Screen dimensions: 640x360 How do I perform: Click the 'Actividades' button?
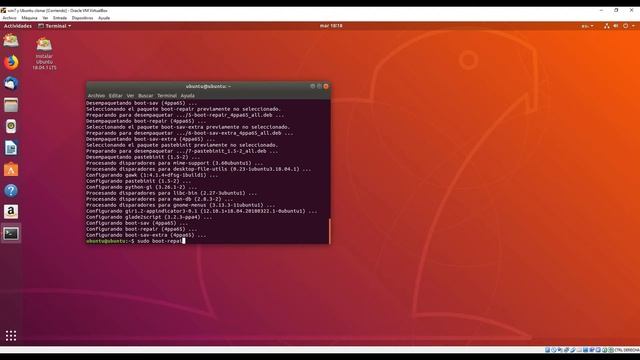tap(18, 26)
